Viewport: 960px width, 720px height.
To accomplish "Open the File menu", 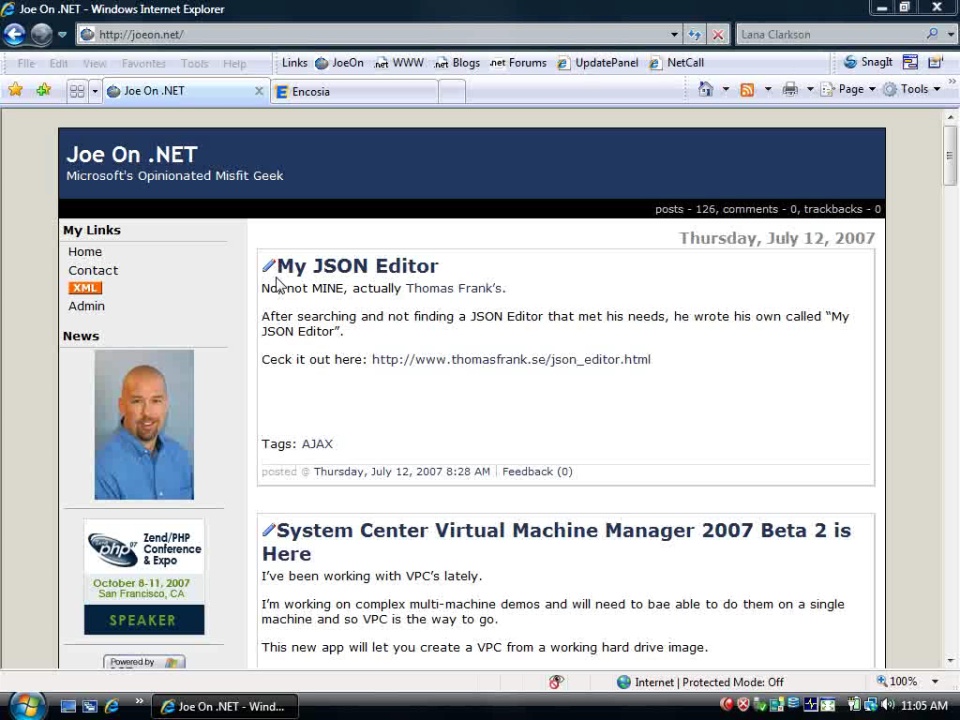I will coord(26,63).
